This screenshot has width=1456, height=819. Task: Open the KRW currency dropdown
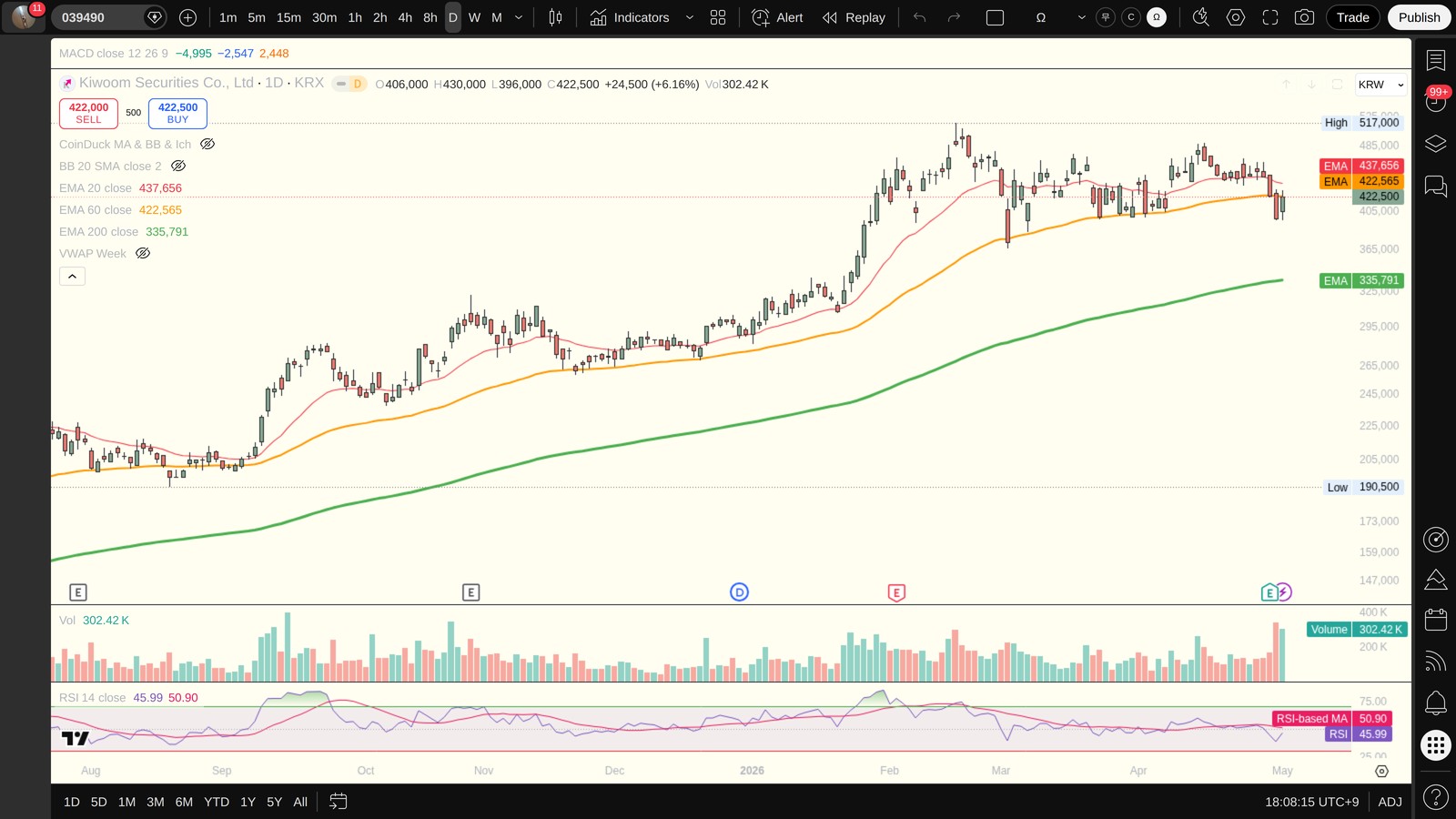tap(1381, 85)
